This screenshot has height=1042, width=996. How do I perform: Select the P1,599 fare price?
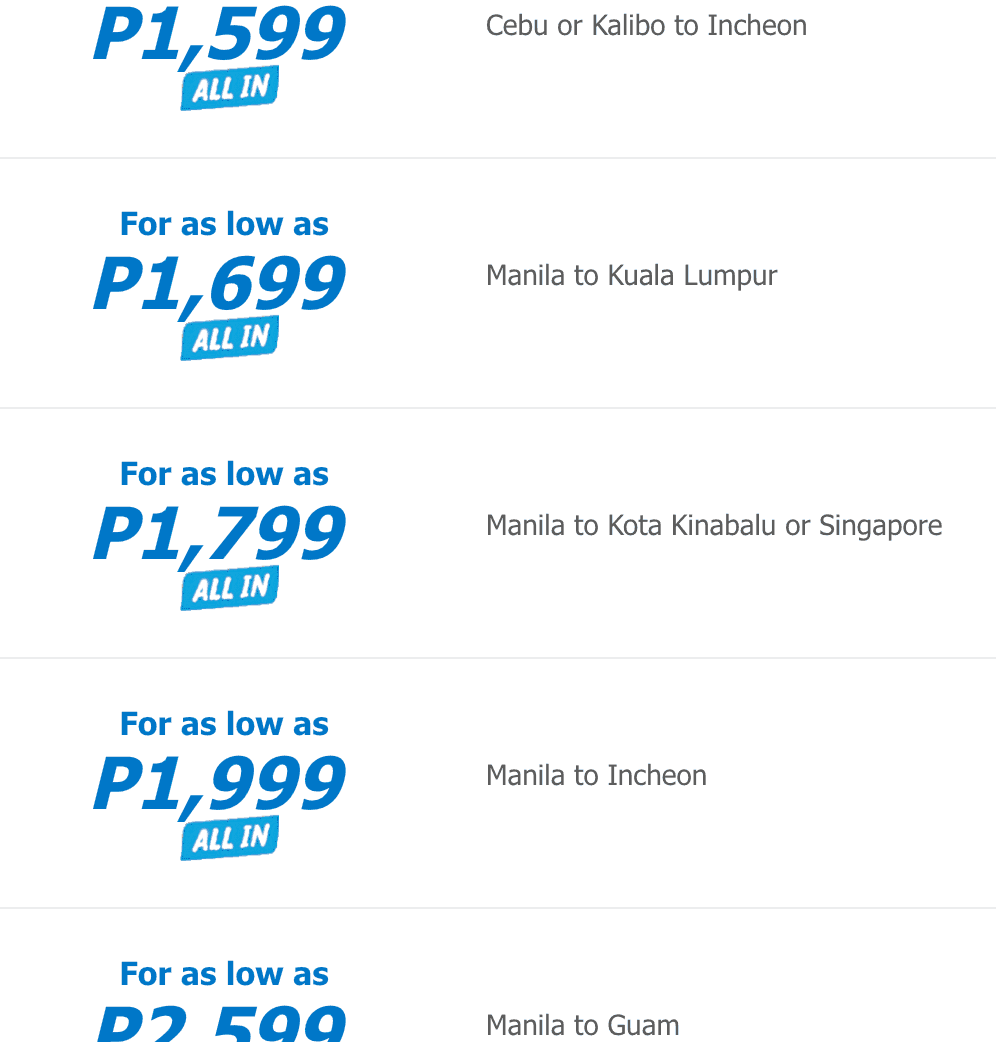[220, 35]
